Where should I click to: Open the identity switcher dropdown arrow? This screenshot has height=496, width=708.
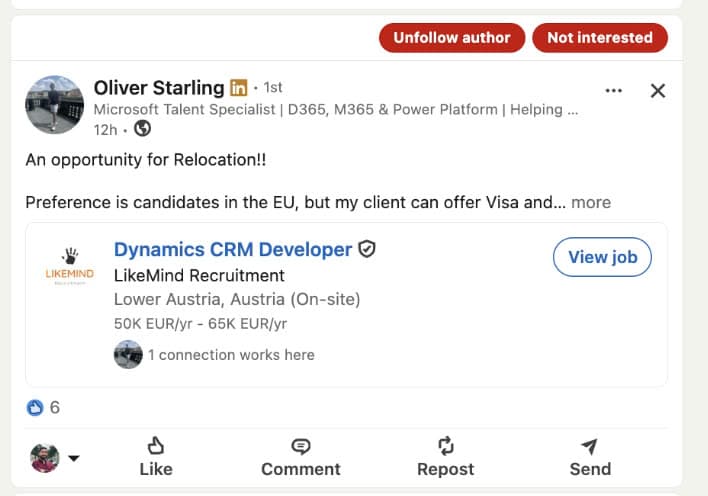[x=74, y=458]
